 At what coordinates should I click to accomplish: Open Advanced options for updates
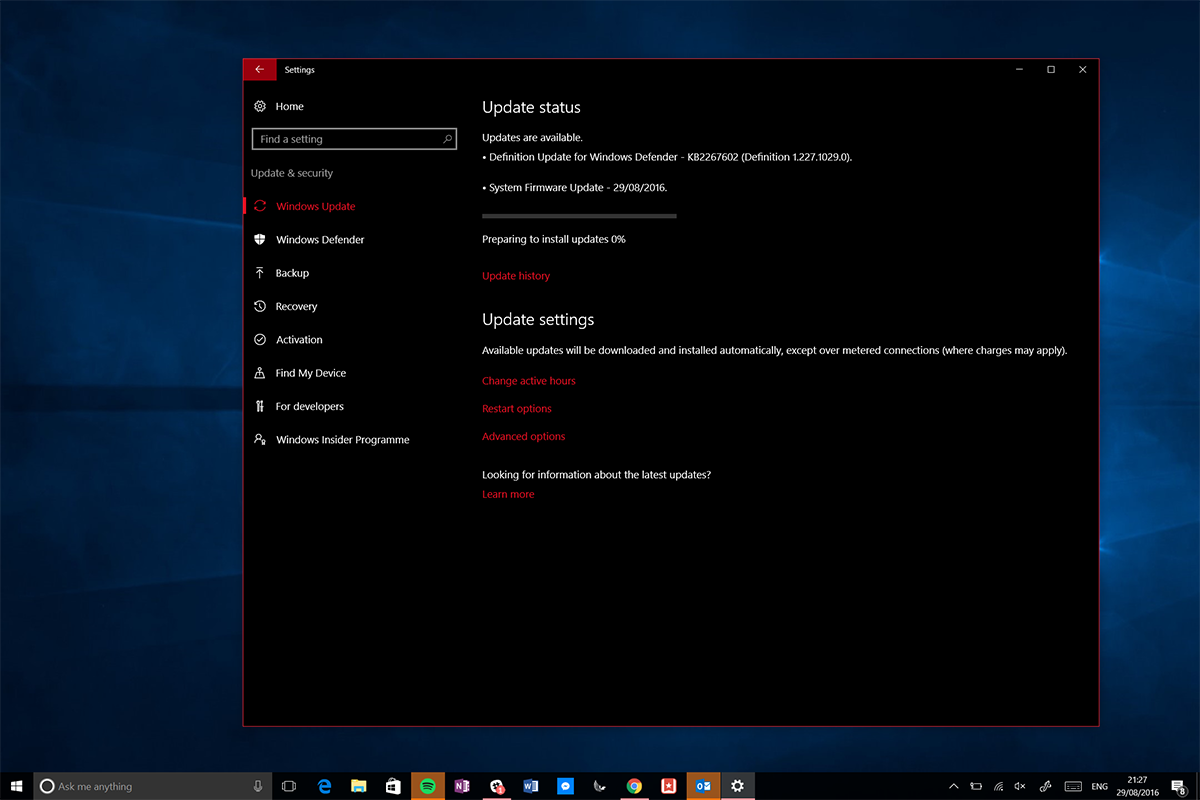(x=524, y=437)
